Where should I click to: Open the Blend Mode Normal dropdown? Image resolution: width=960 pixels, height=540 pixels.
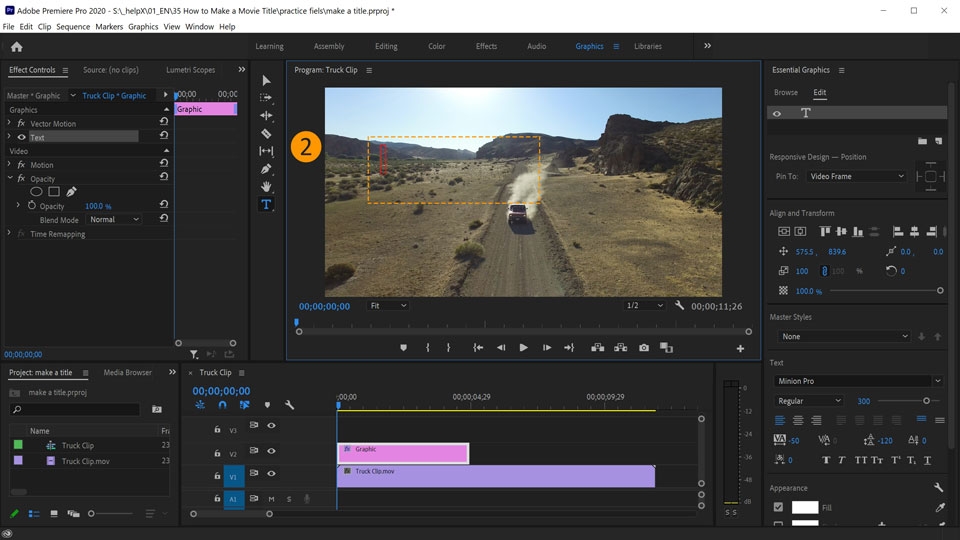(x=114, y=220)
